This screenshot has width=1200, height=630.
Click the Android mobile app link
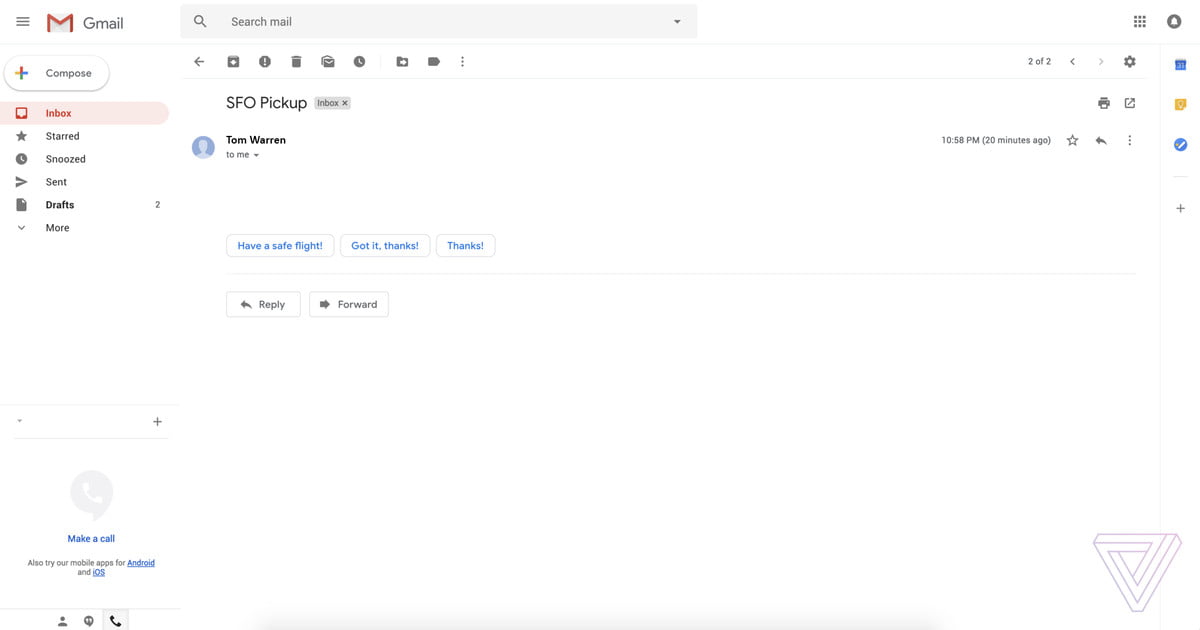pos(141,563)
